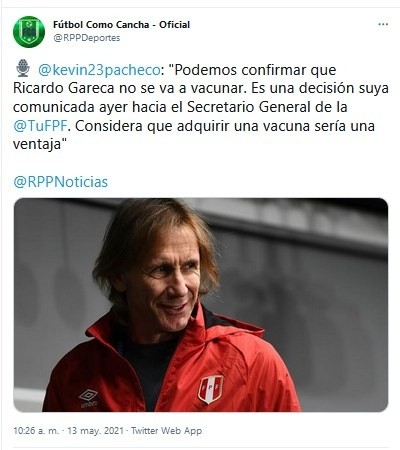Click the Twitter Web App source label
The image size is (400, 450).
click(x=166, y=431)
